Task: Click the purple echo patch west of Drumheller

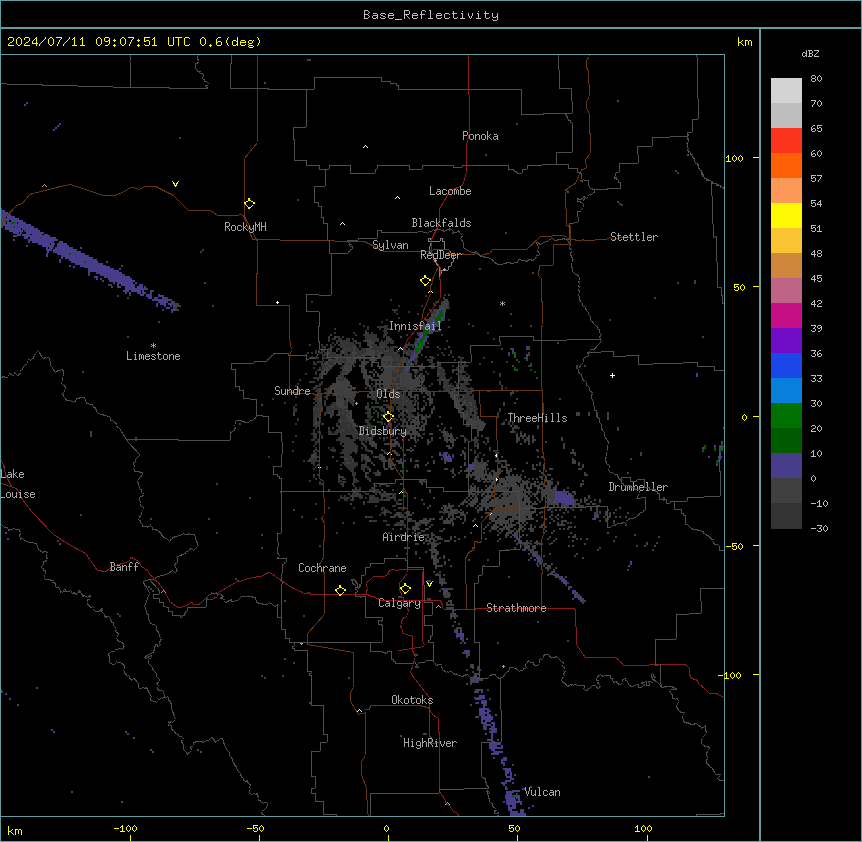Action: click(563, 498)
